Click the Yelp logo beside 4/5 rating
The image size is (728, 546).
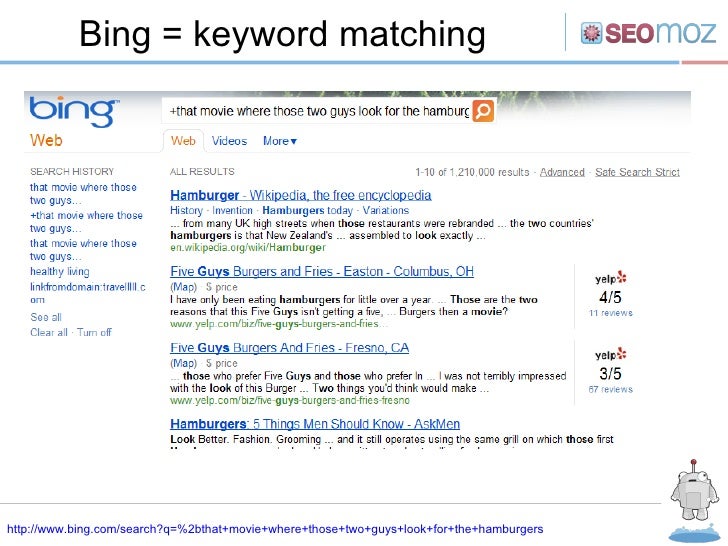click(610, 279)
